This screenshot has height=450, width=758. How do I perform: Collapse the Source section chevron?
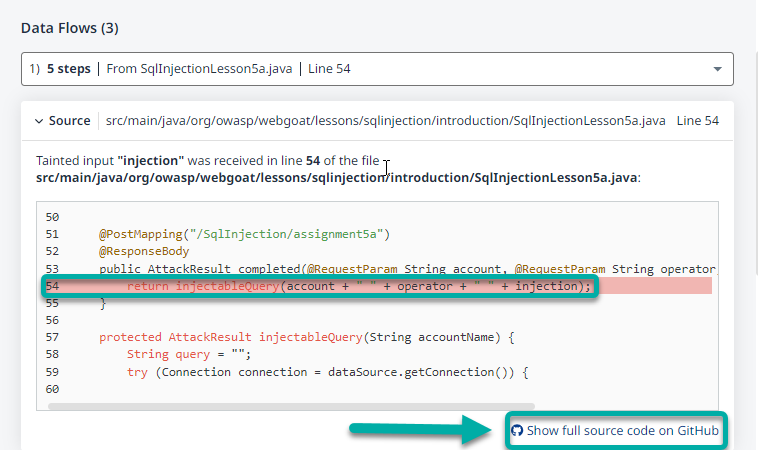coord(38,121)
